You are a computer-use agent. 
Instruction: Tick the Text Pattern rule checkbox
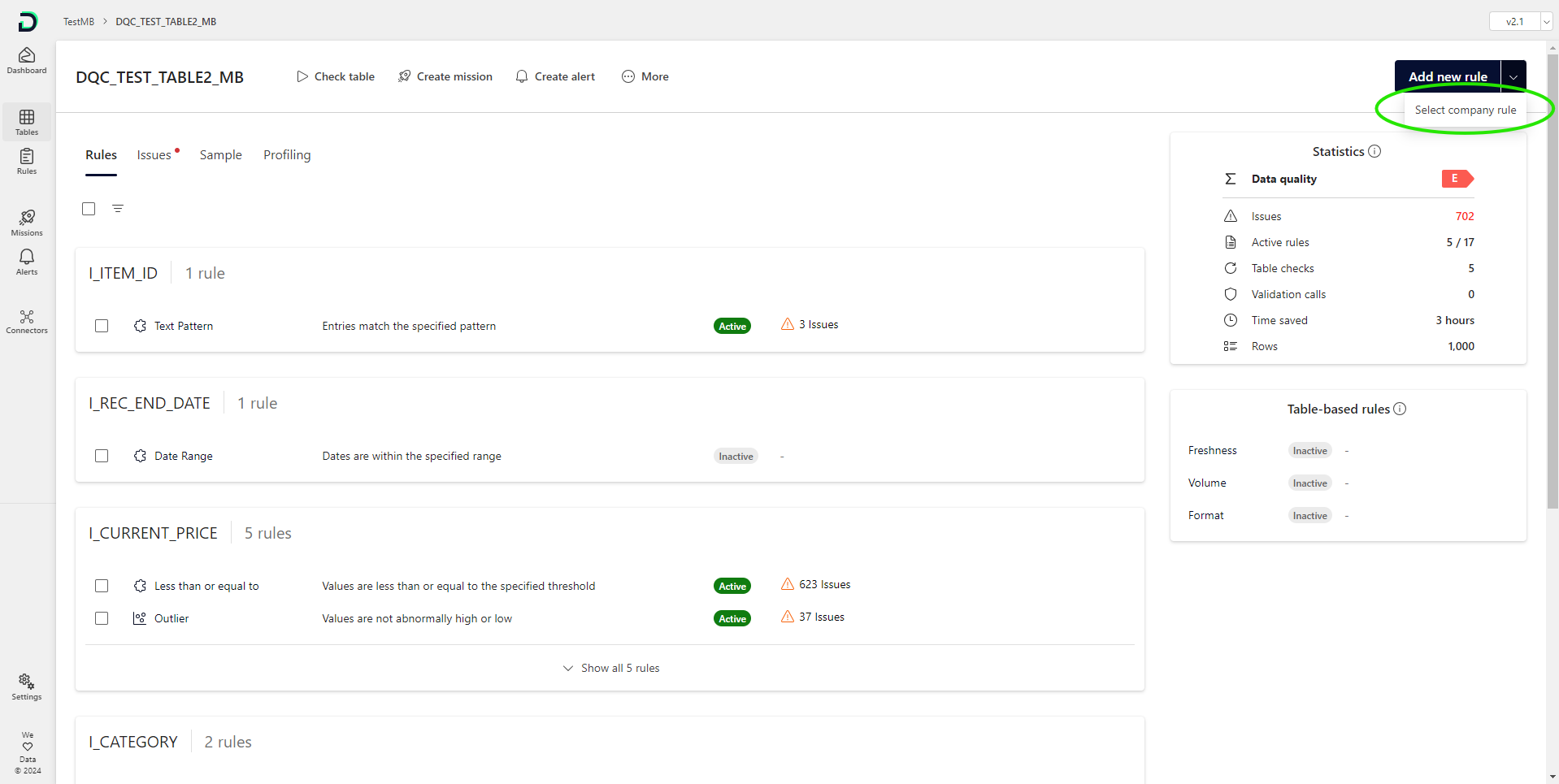pyautogui.click(x=102, y=326)
